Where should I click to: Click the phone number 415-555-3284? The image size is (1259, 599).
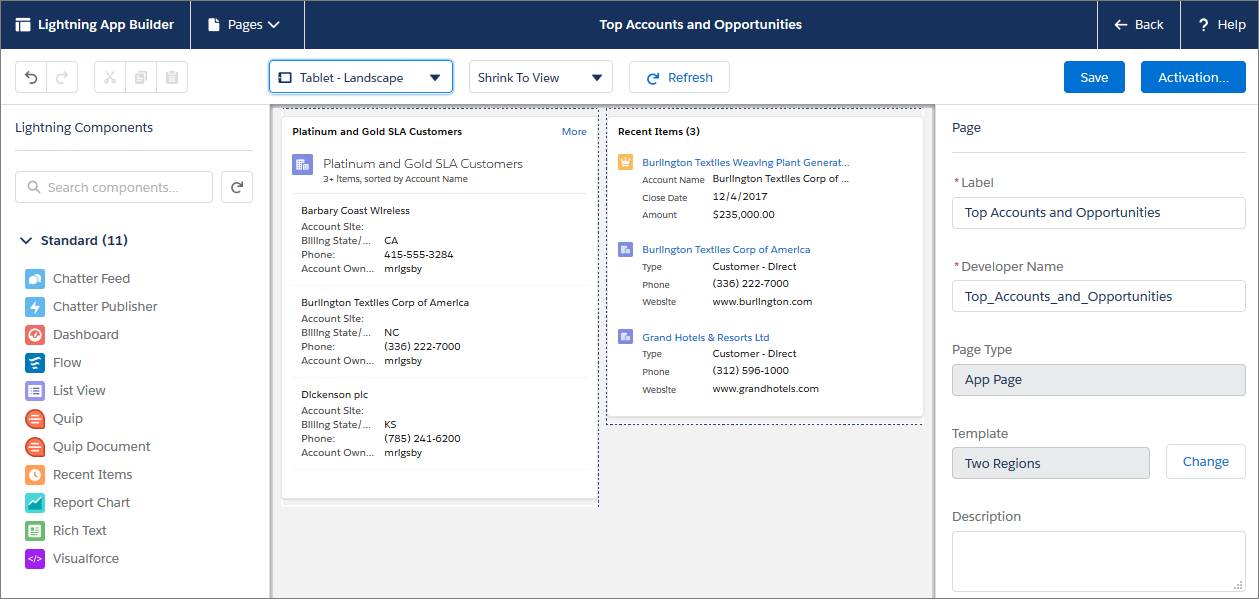[419, 255]
